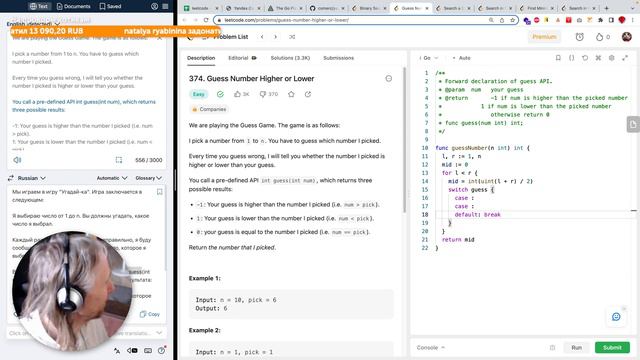The height and width of the screenshot is (360, 640).
Task: Switch to The Go browser tab
Action: (285, 8)
